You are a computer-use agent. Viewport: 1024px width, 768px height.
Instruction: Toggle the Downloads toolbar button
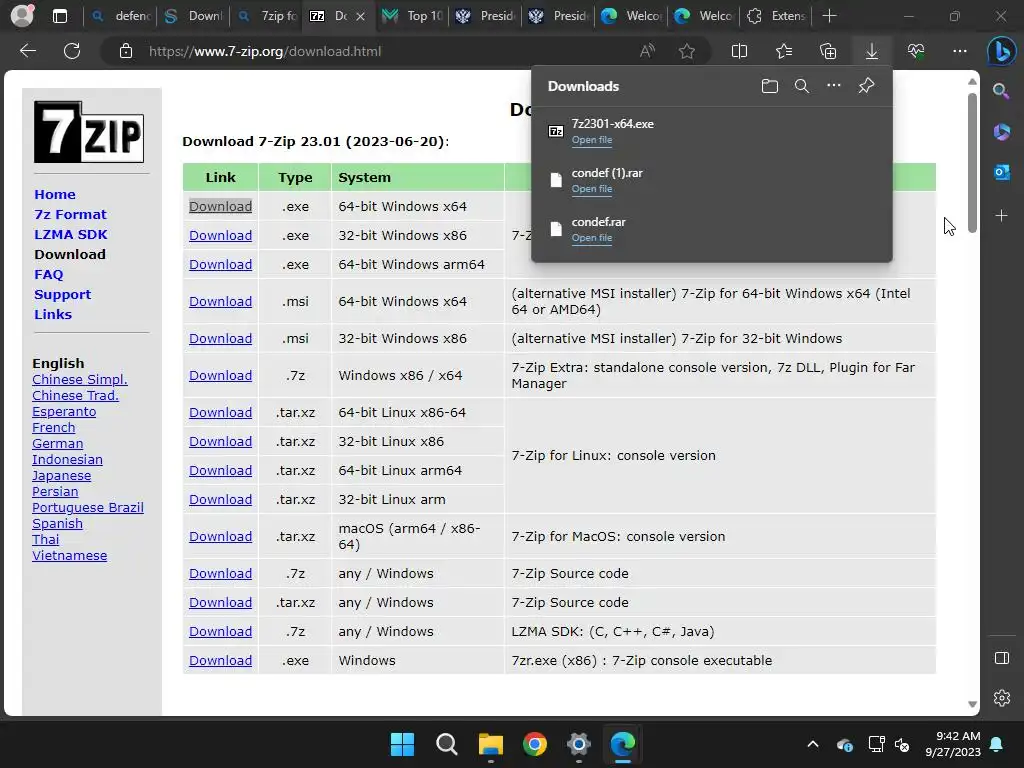tap(872, 51)
